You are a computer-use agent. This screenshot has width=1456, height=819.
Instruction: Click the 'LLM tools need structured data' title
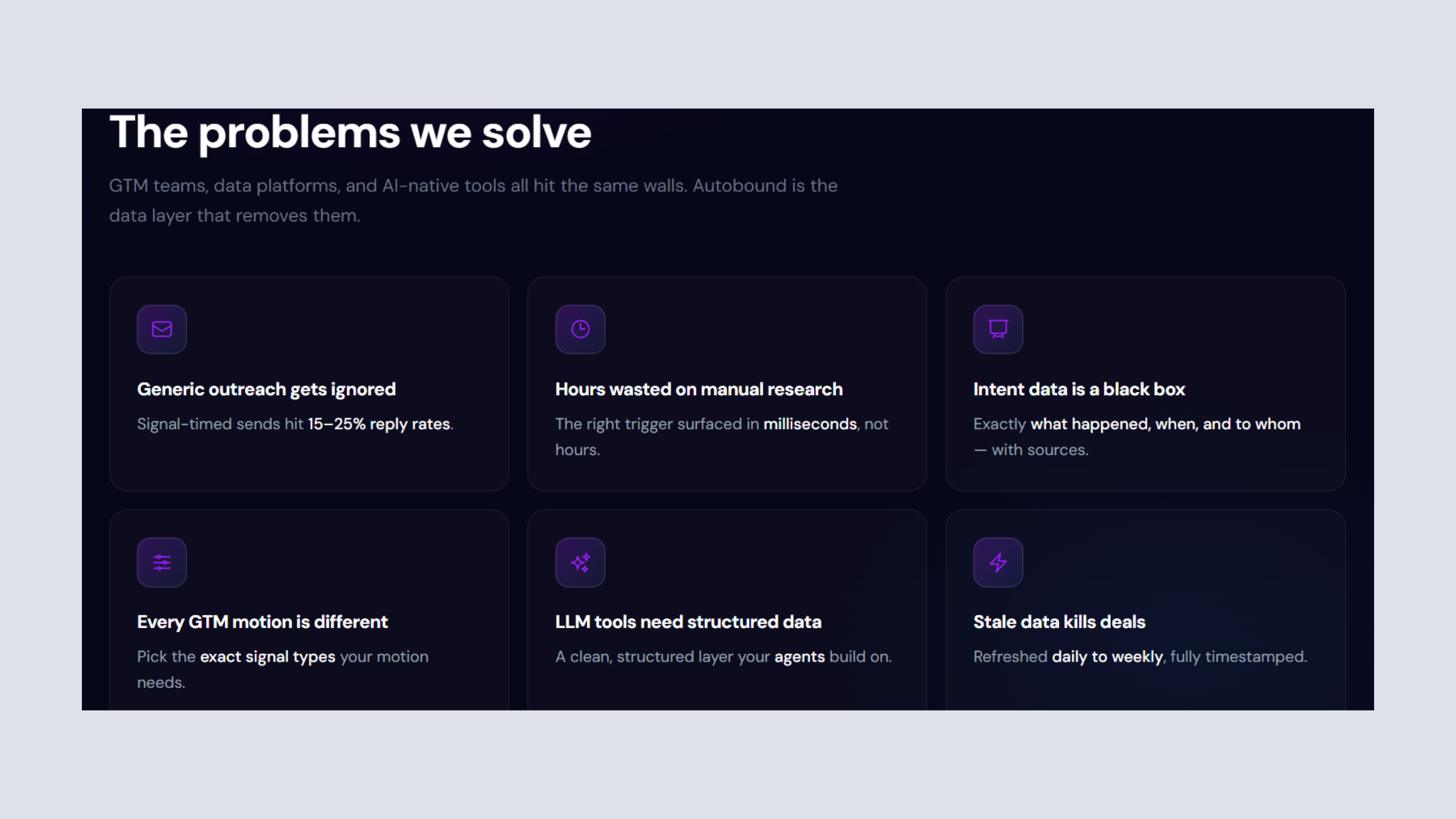click(688, 622)
